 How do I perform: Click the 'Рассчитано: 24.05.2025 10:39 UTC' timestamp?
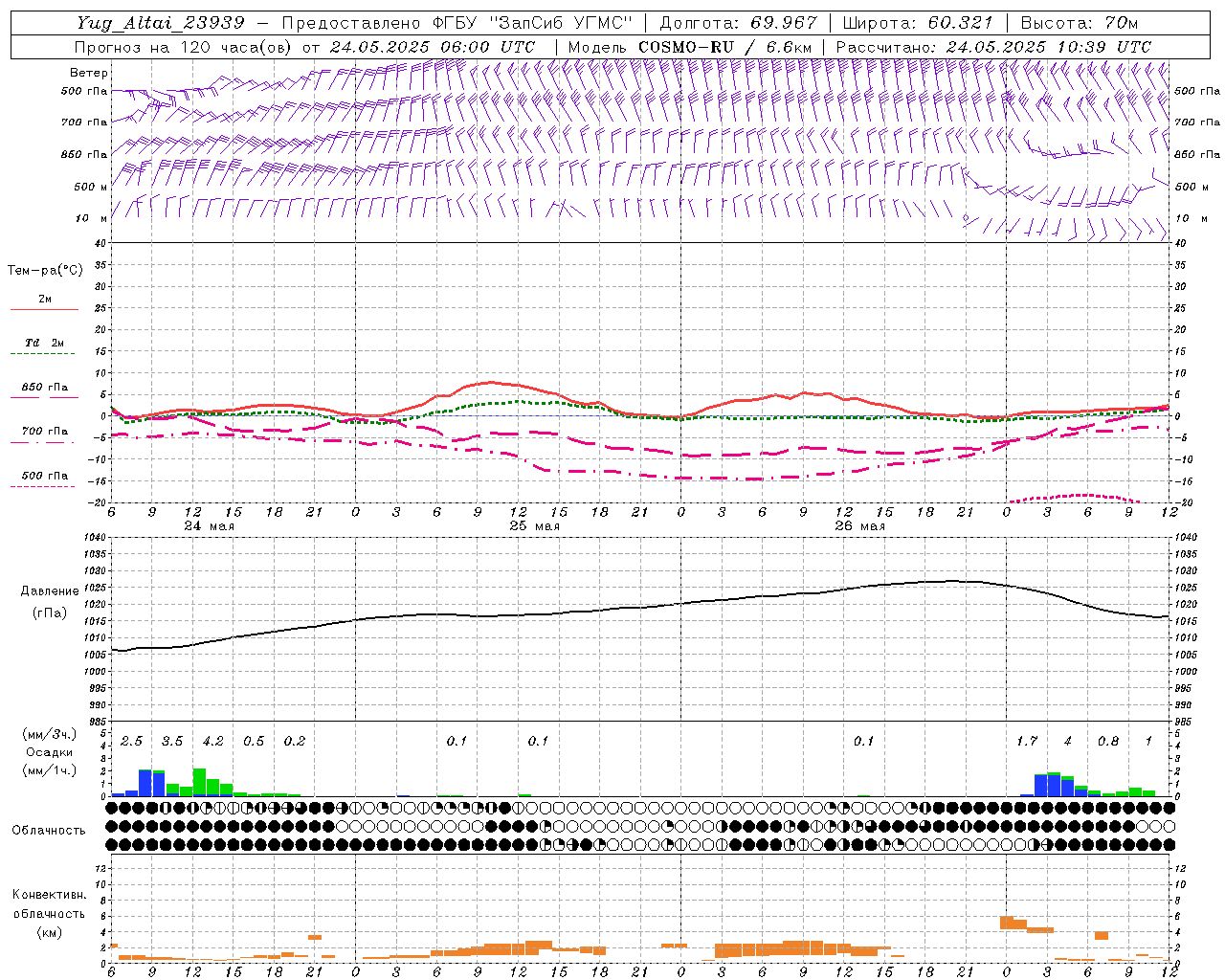click(993, 47)
